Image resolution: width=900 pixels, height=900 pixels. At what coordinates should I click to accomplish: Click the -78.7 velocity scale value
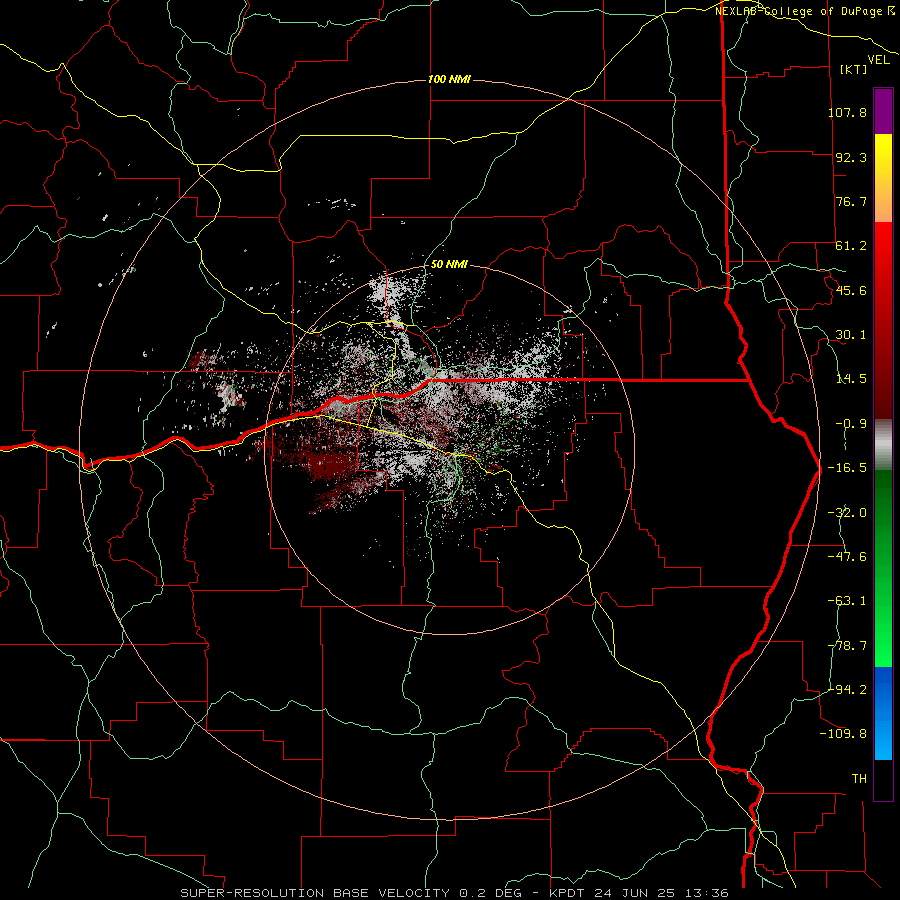pos(847,646)
